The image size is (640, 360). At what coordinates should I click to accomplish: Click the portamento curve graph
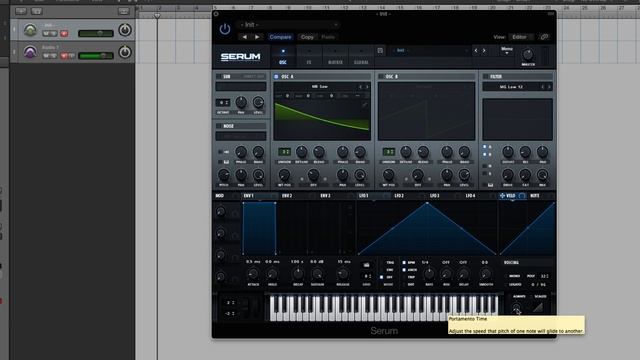click(538, 307)
